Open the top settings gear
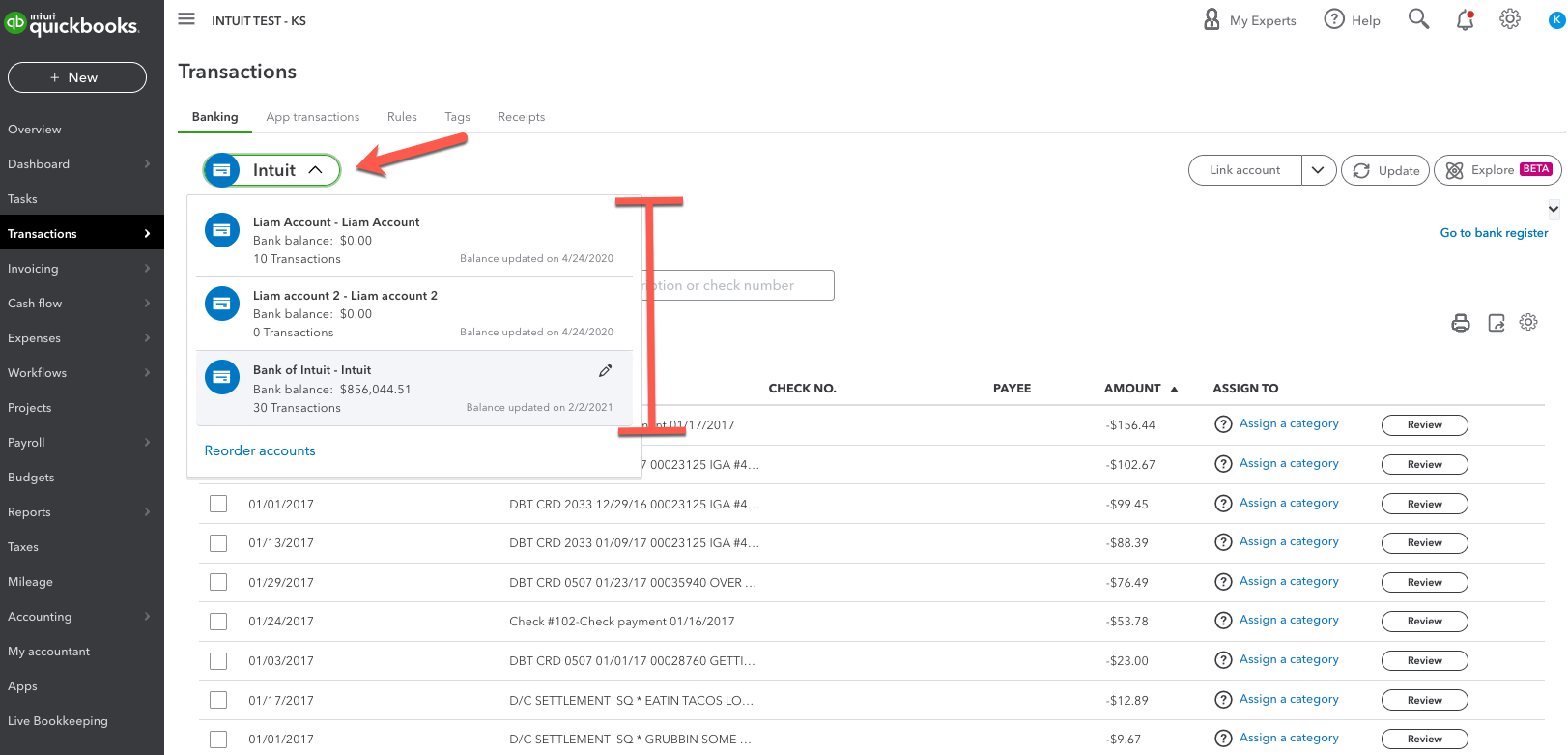This screenshot has height=755, width=1568. coord(1510,19)
